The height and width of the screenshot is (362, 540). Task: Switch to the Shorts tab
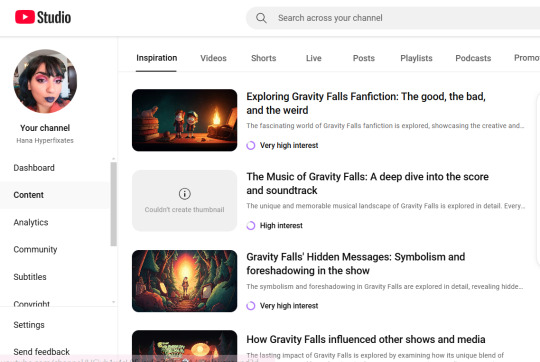264,58
